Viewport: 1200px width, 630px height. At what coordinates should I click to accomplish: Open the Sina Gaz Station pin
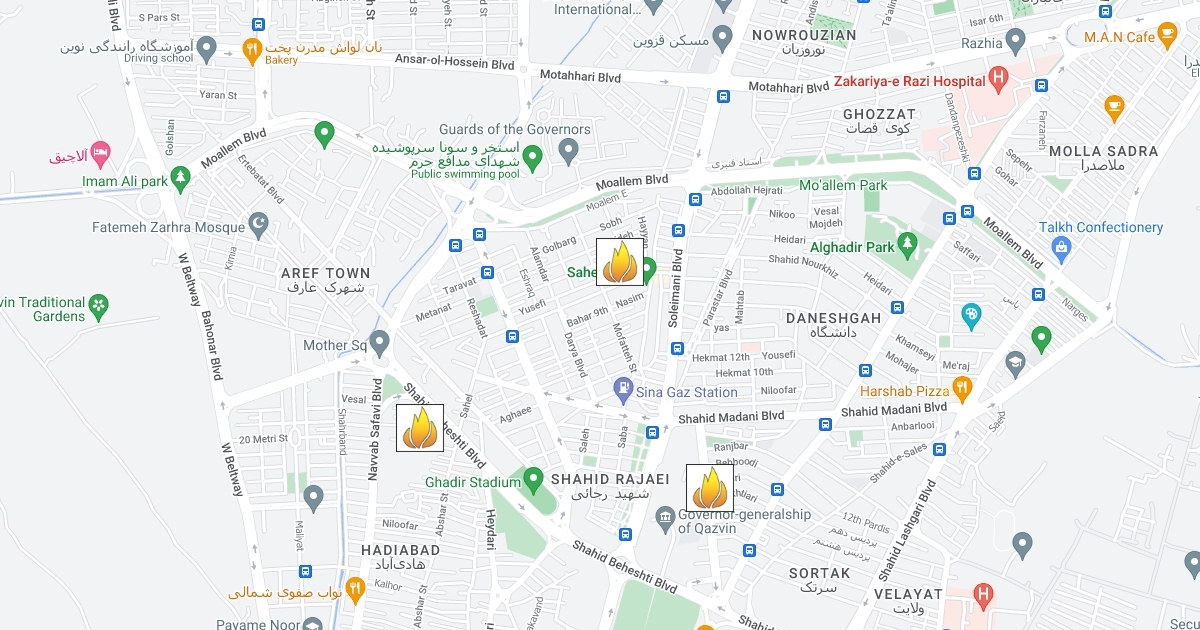(624, 389)
